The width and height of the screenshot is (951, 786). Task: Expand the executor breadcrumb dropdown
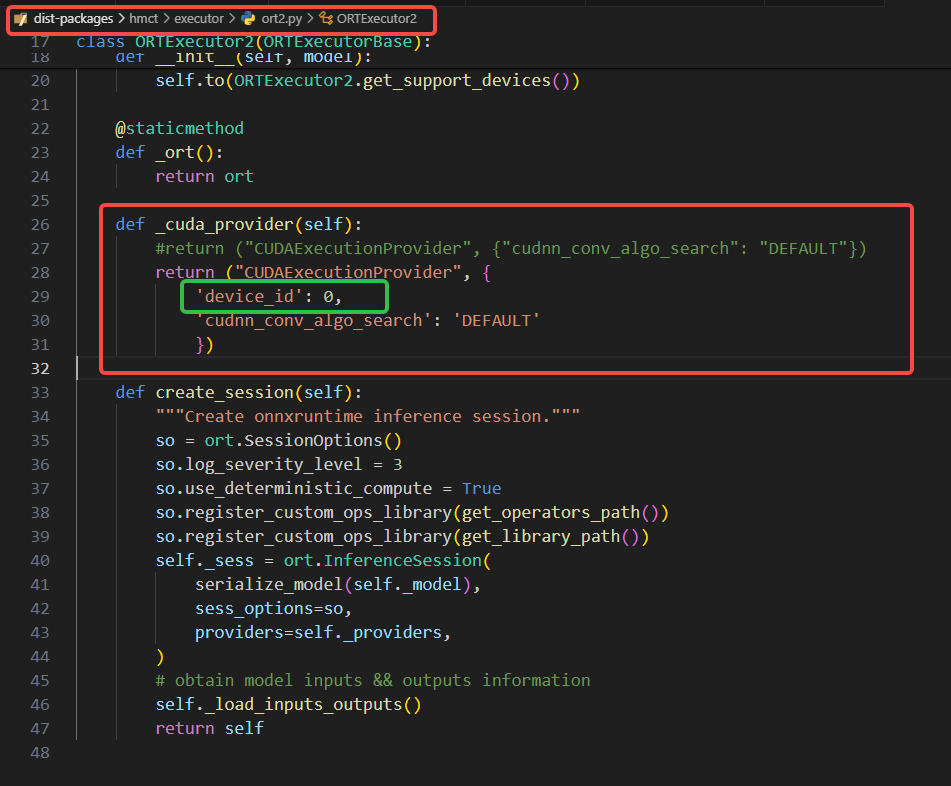point(199,19)
